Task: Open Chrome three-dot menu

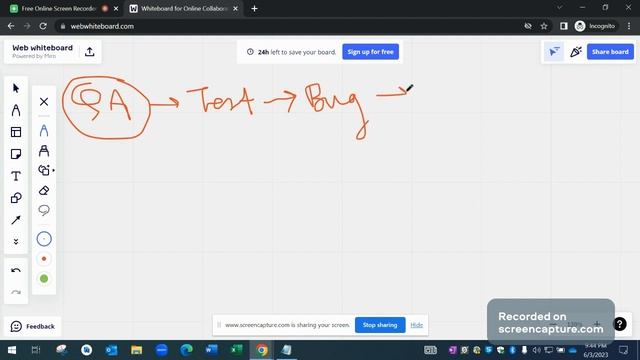Action: point(629,26)
